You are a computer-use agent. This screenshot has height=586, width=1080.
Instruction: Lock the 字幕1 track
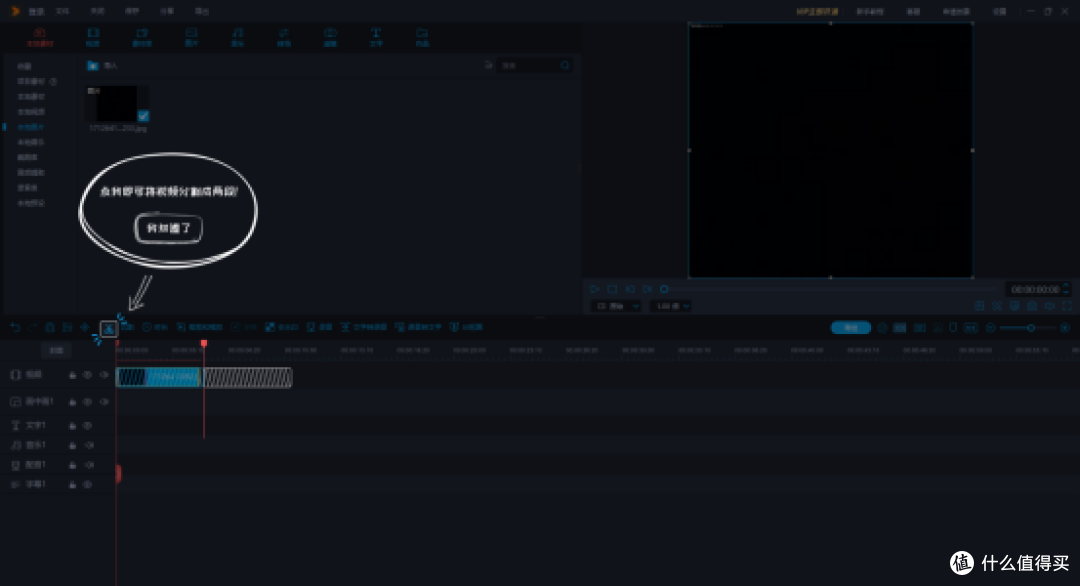[x=72, y=485]
